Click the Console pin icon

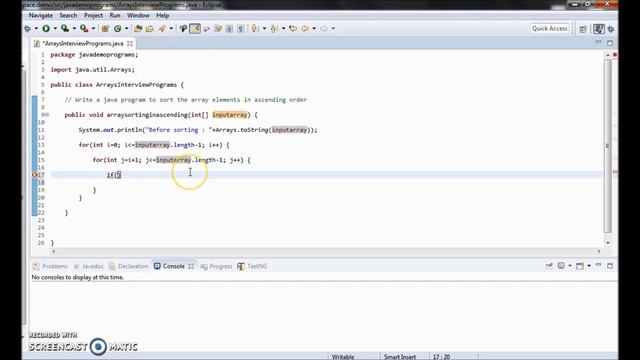click(x=549, y=266)
